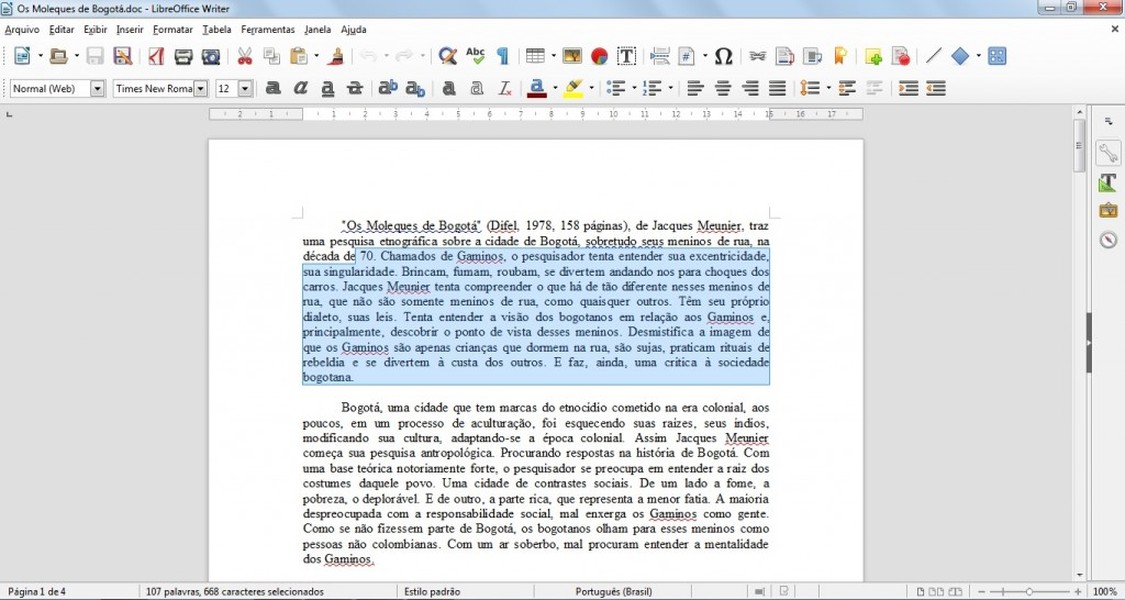Open the Tabela menu
The width and height of the screenshot is (1125, 600).
(x=216, y=30)
